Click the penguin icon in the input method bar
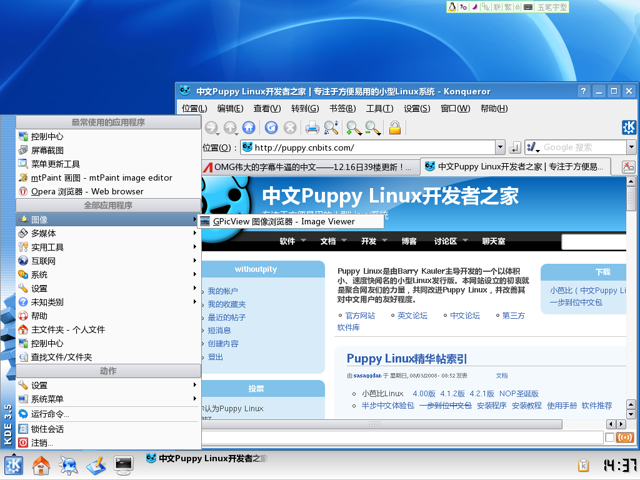The width and height of the screenshot is (640, 480). (452, 7)
